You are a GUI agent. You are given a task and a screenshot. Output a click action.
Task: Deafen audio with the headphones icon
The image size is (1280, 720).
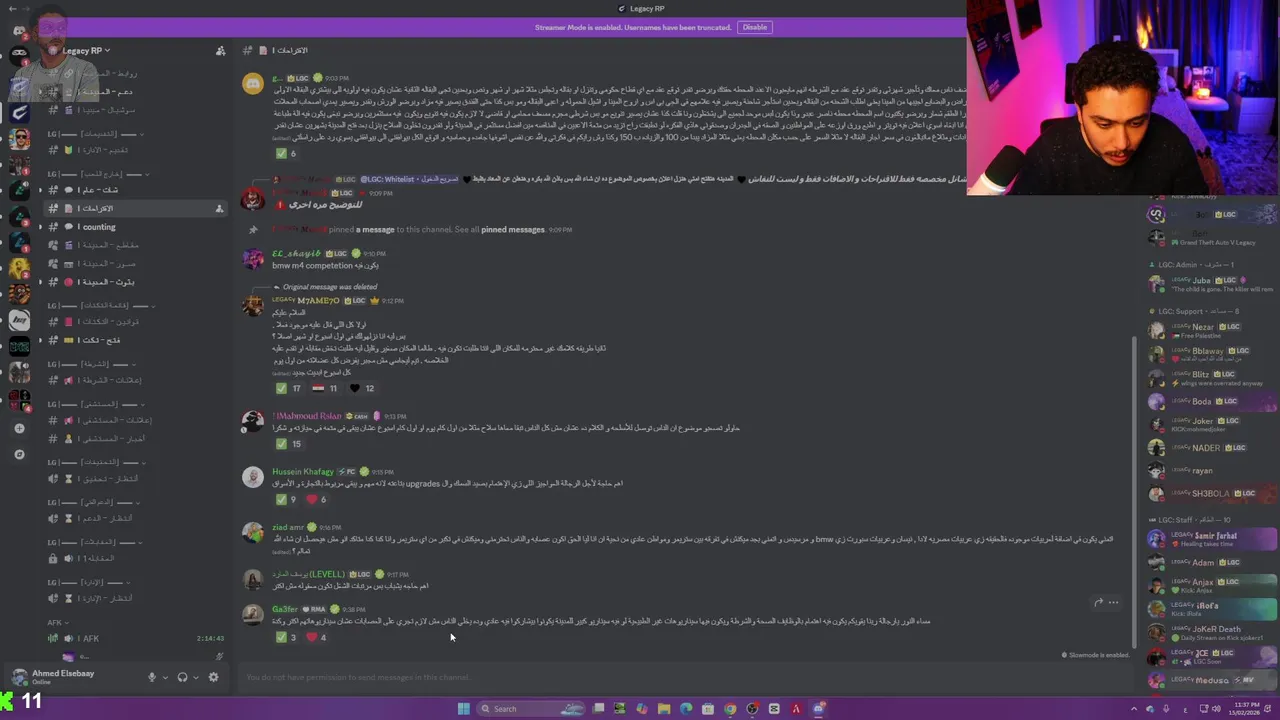182,677
